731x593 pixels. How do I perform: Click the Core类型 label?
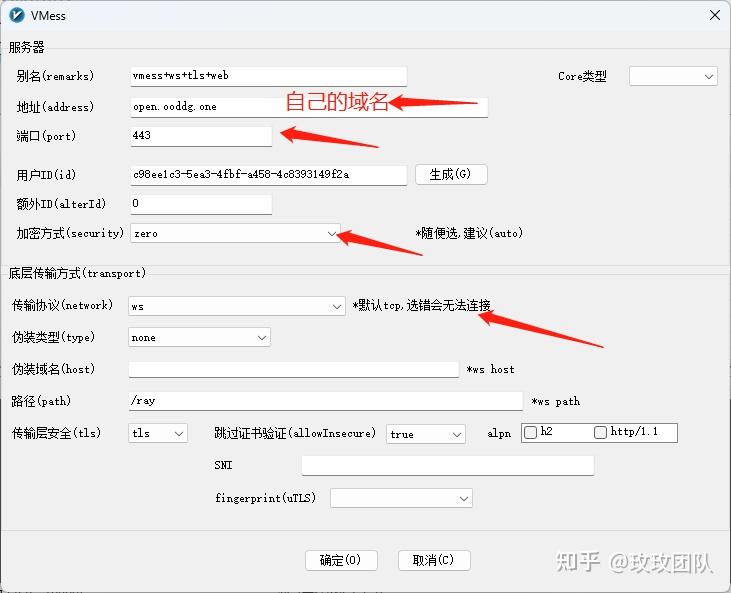pyautogui.click(x=582, y=76)
